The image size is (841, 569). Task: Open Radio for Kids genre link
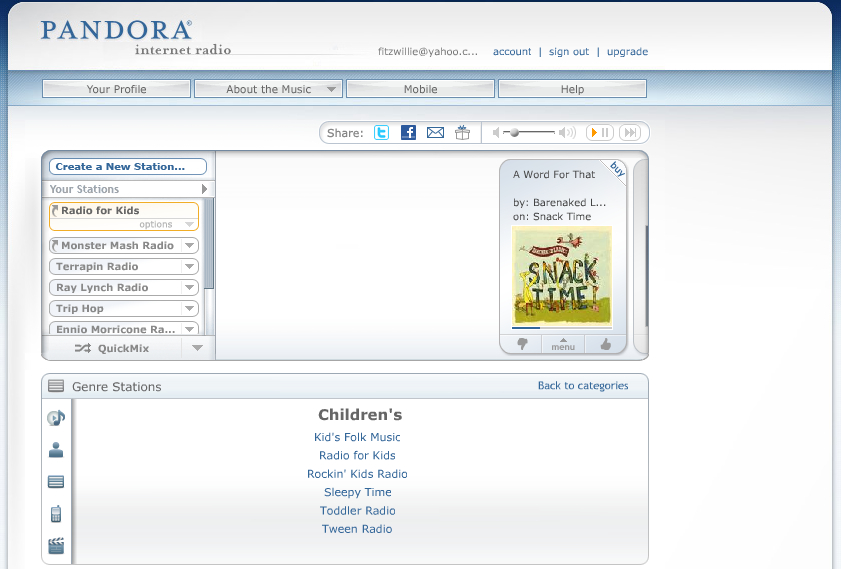(357, 455)
